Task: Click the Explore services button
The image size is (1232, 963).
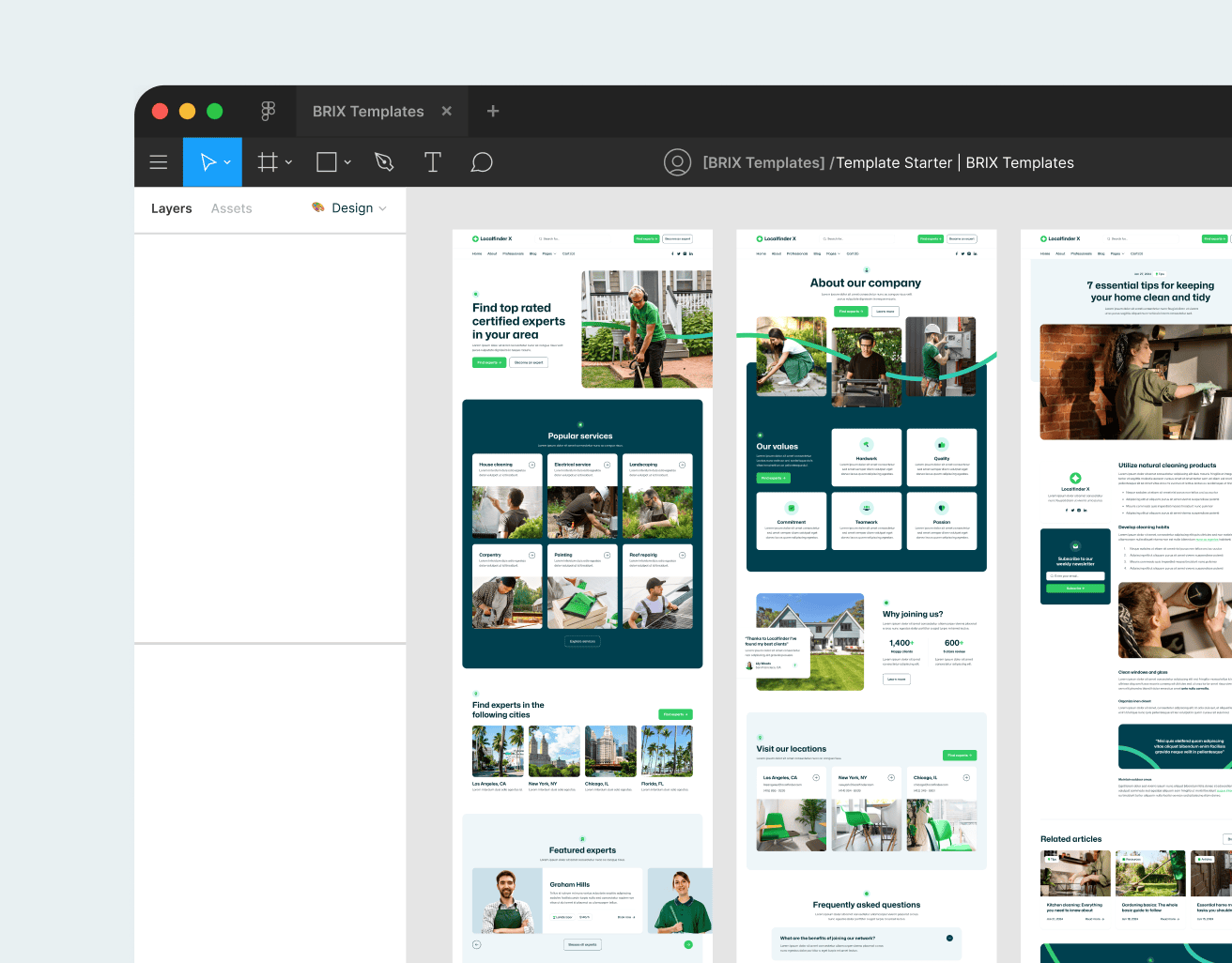Action: [x=582, y=641]
